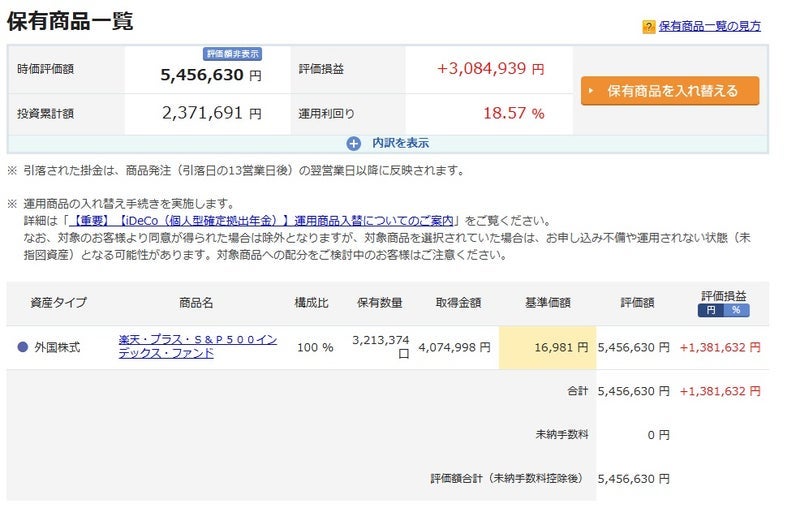Click the 構成比 column header
This screenshot has width=800, height=508.
pos(310,302)
